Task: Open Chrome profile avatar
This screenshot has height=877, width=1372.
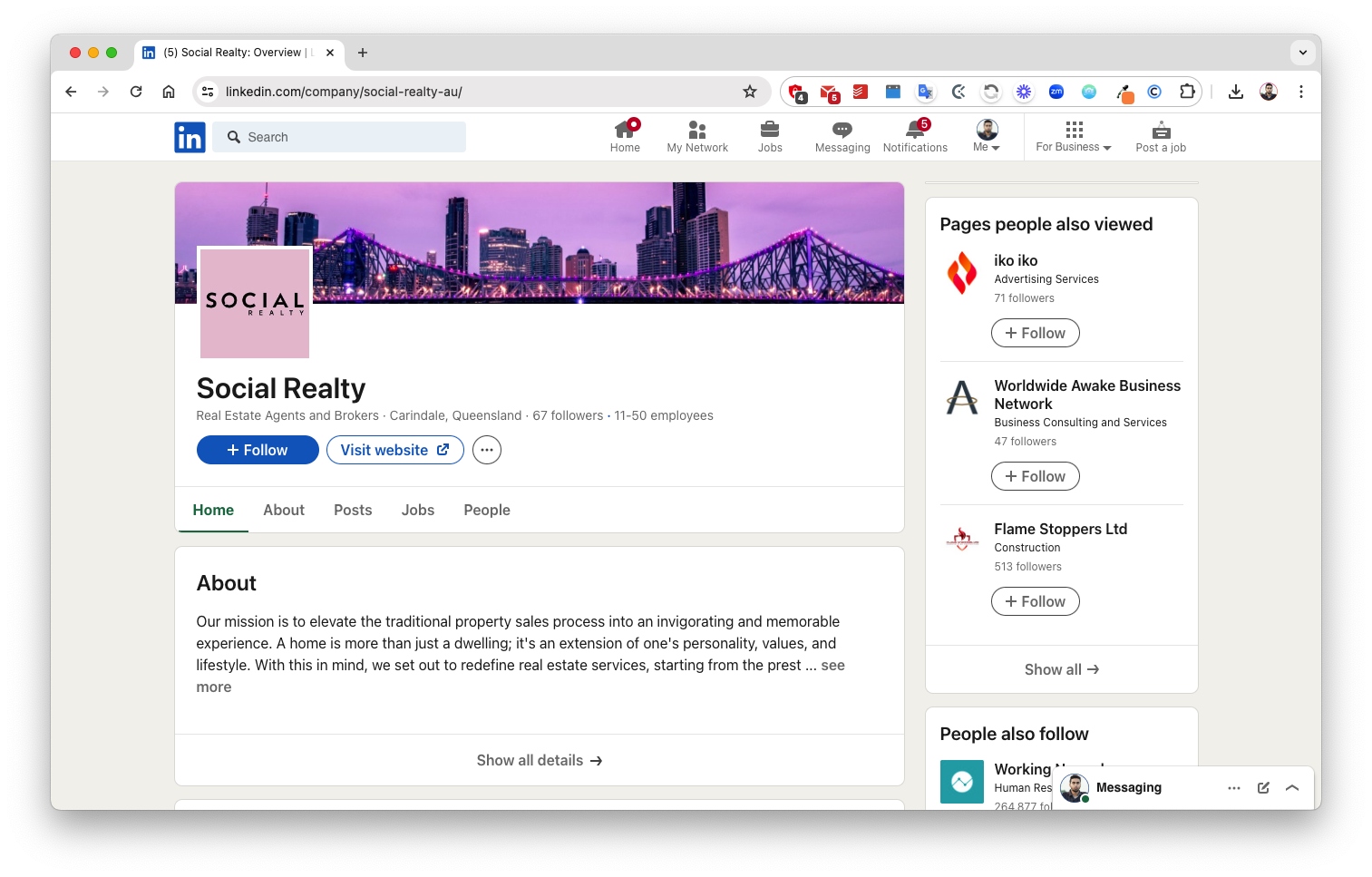Action: point(1269,92)
